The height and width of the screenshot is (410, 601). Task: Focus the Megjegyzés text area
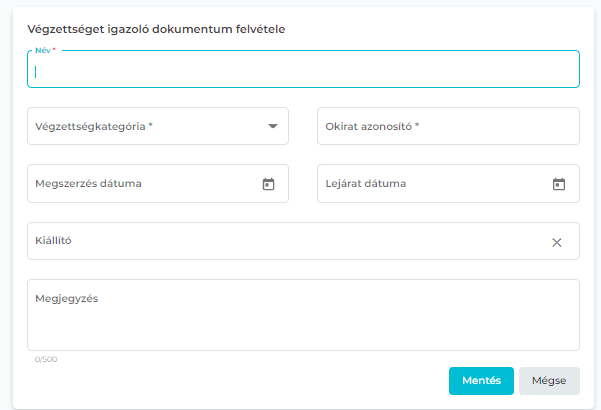[303, 320]
